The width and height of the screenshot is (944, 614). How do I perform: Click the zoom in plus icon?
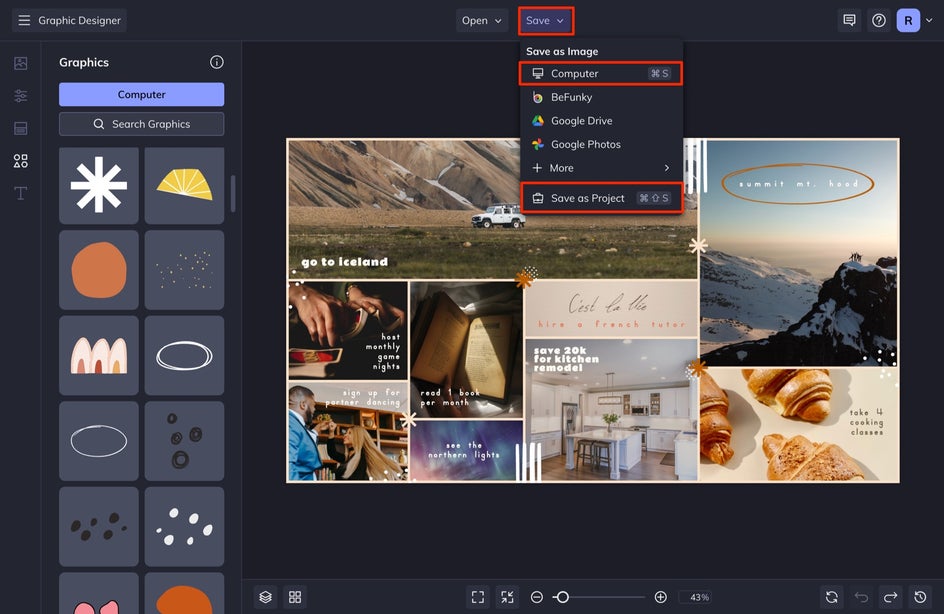click(x=660, y=597)
